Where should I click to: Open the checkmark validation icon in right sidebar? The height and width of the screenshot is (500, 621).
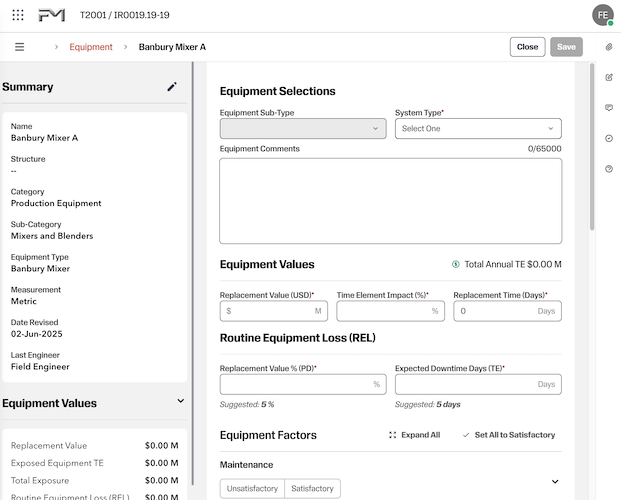(609, 138)
